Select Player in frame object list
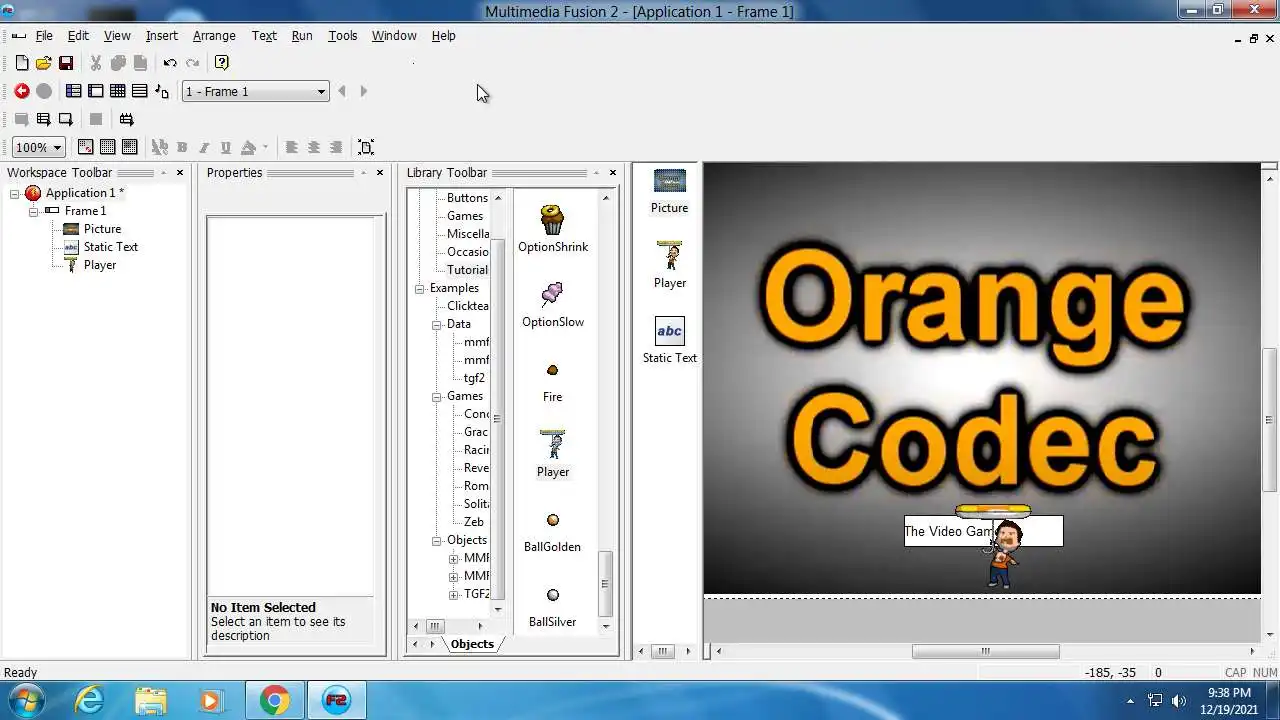The width and height of the screenshot is (1280, 720). [x=669, y=265]
